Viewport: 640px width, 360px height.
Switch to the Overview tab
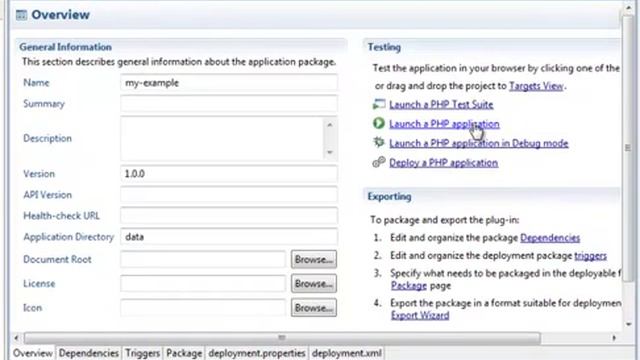tap(33, 353)
